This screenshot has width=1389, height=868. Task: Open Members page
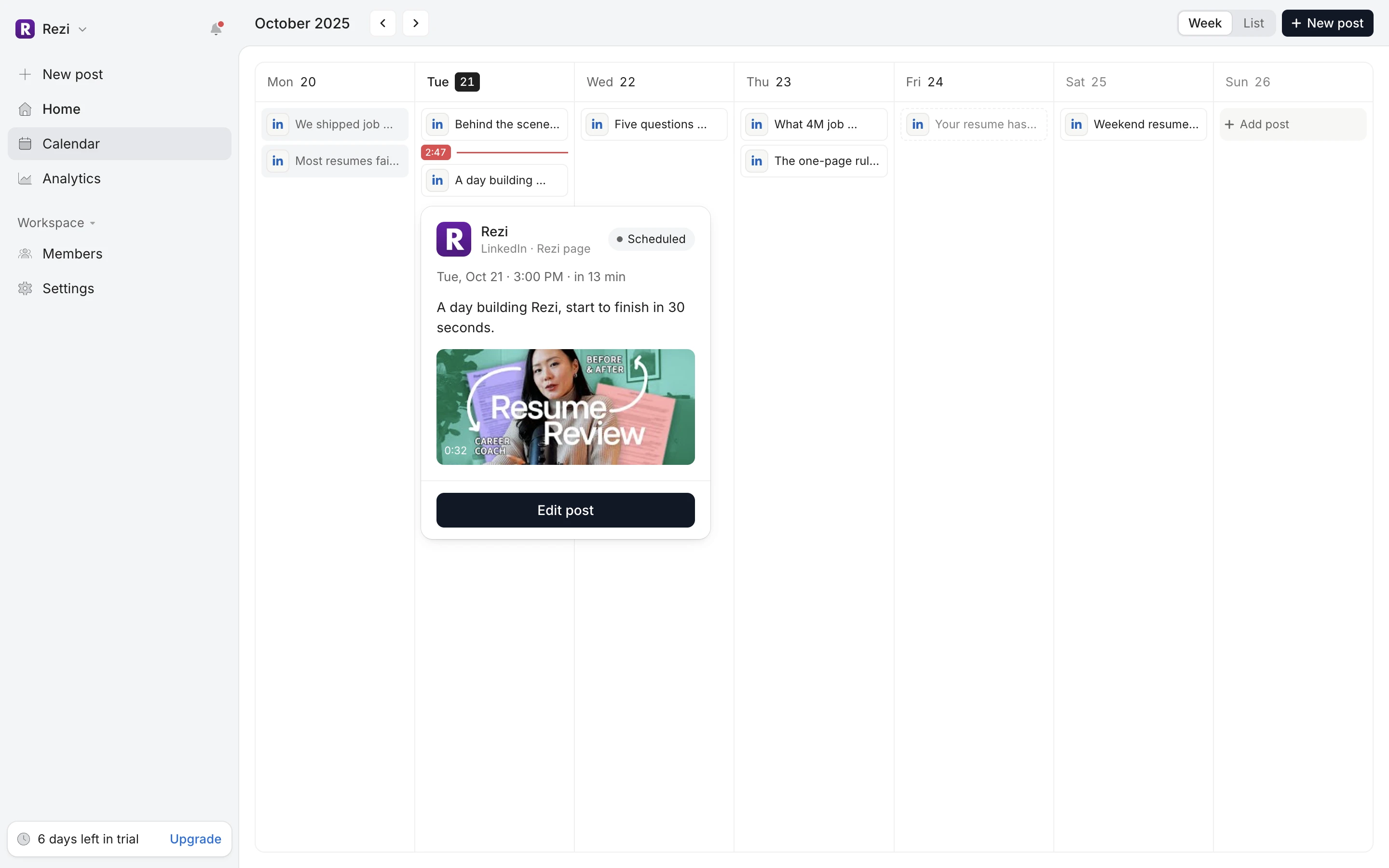[x=120, y=254]
